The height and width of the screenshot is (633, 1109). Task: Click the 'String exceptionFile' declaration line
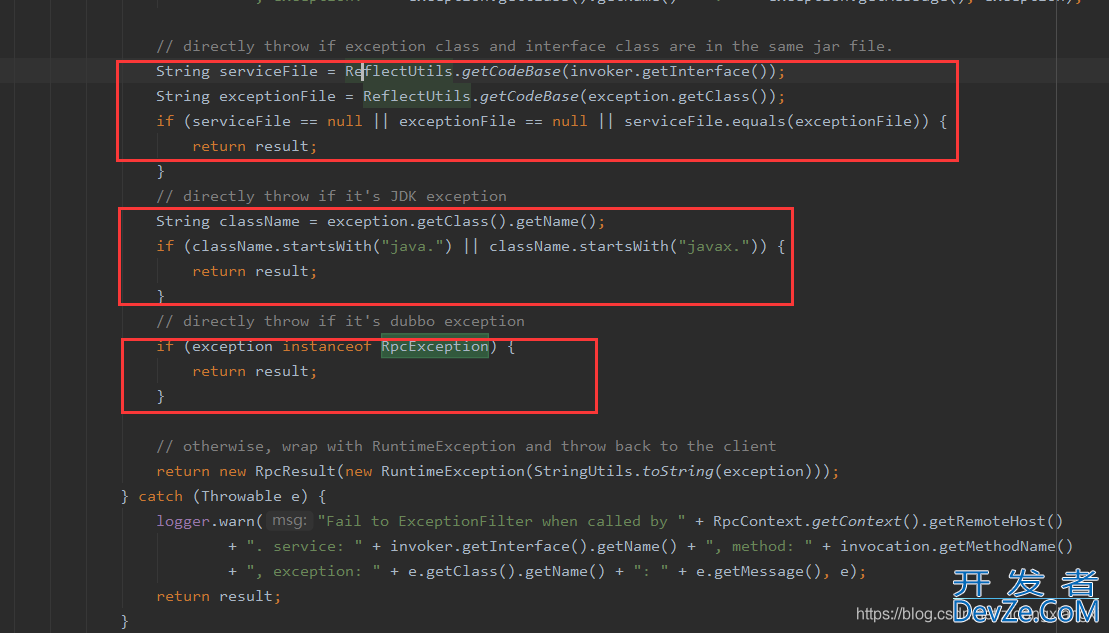[x=470, y=96]
